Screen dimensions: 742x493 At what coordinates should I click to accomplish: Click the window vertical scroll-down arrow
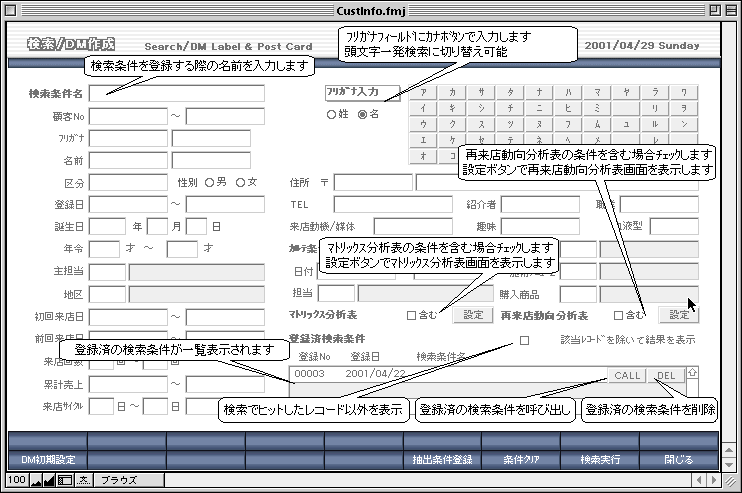tap(729, 465)
